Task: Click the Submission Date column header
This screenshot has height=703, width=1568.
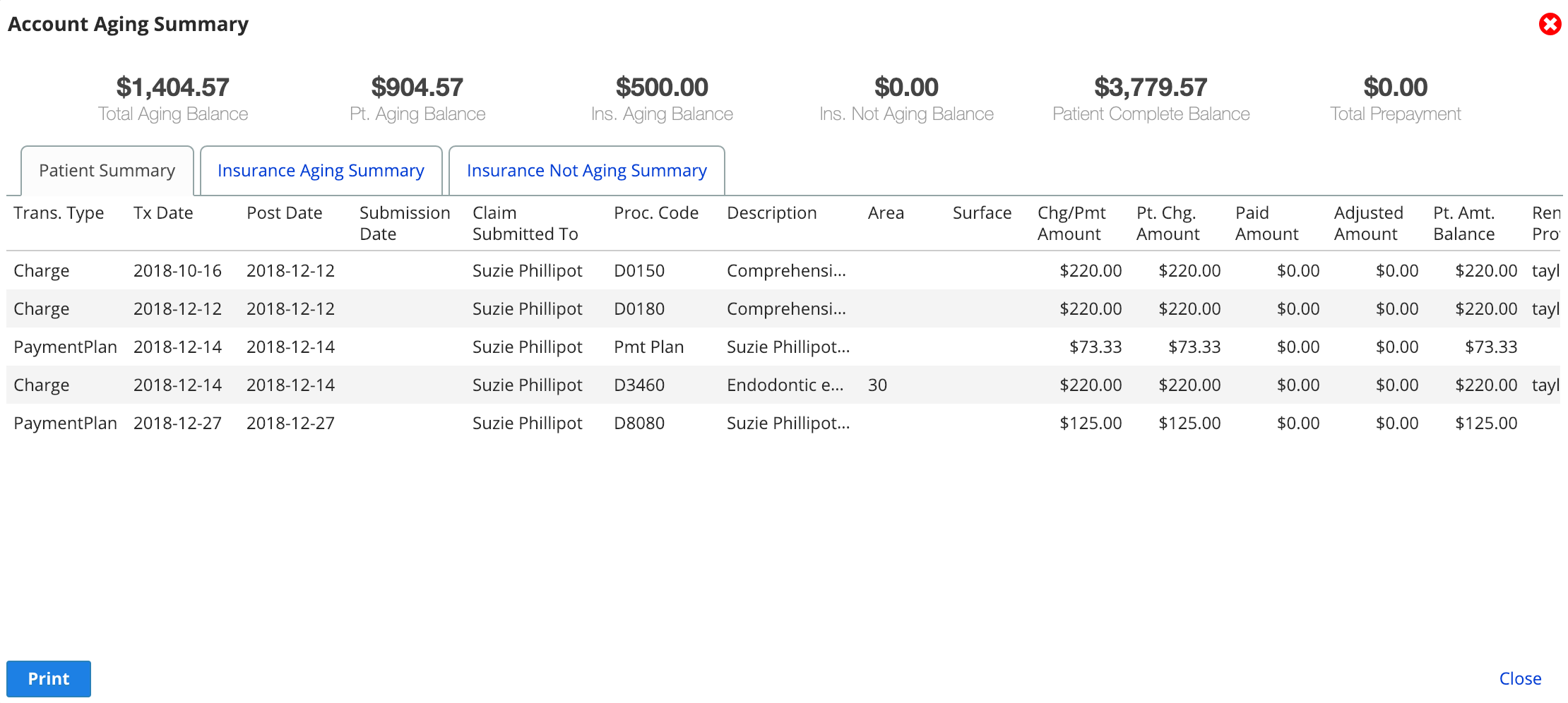Action: click(x=405, y=223)
